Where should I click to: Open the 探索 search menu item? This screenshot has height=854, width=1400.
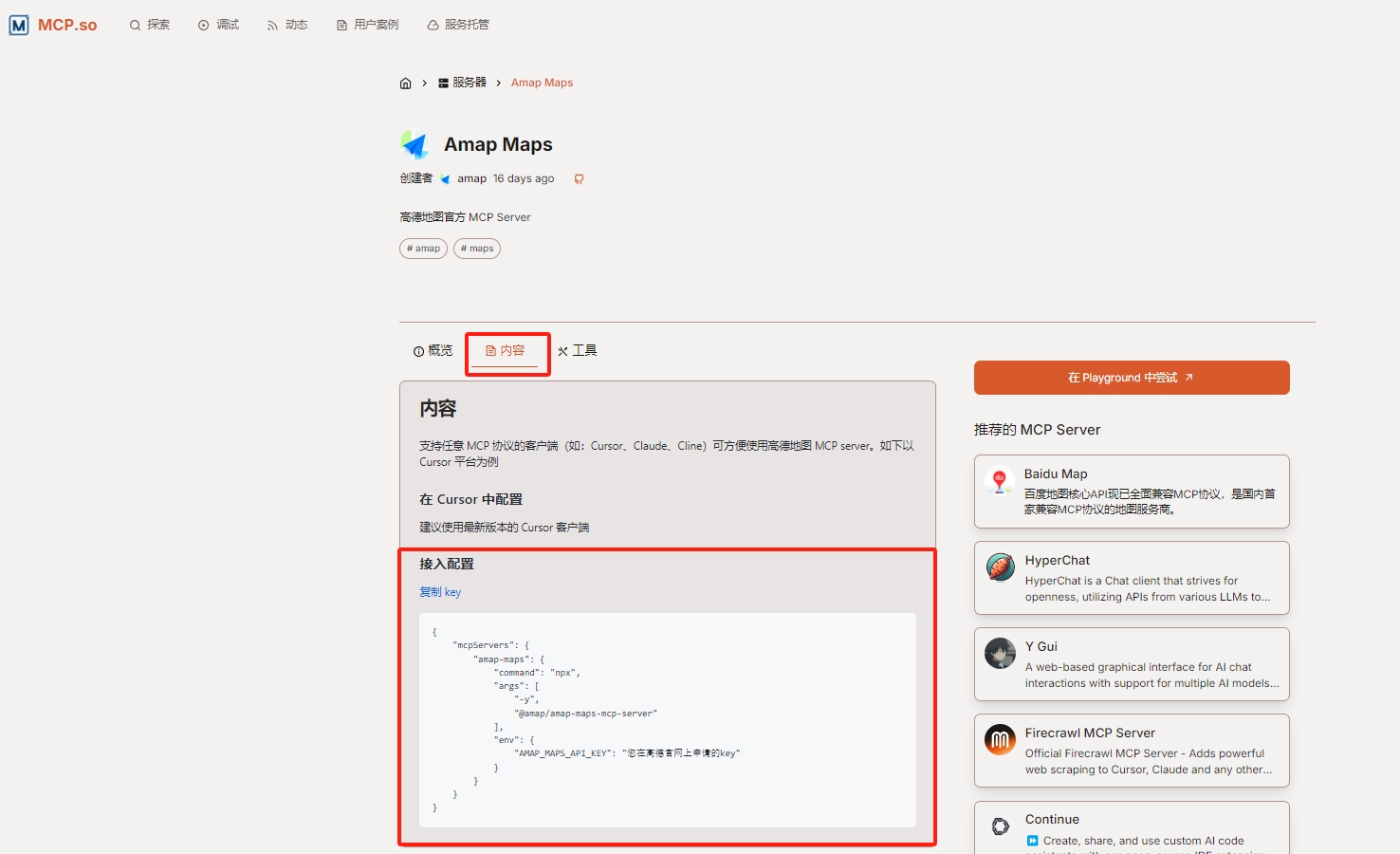[x=150, y=25]
